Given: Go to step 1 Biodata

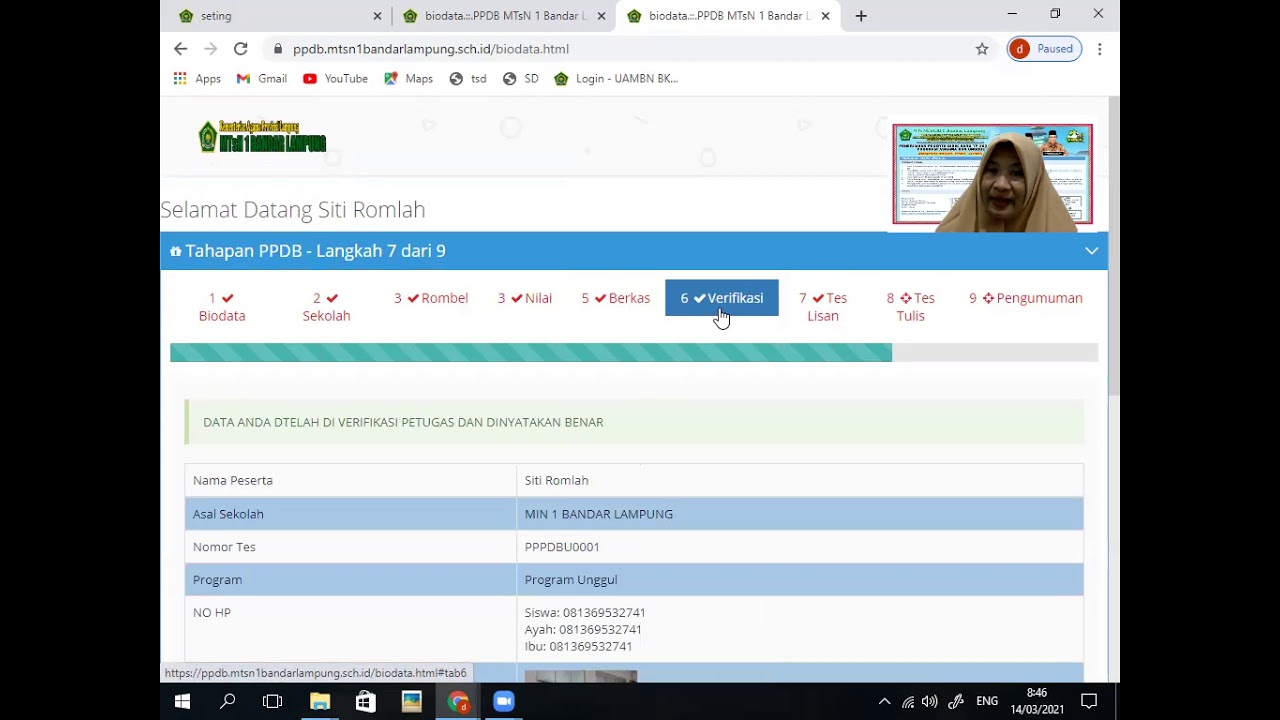Looking at the screenshot, I should (222, 307).
